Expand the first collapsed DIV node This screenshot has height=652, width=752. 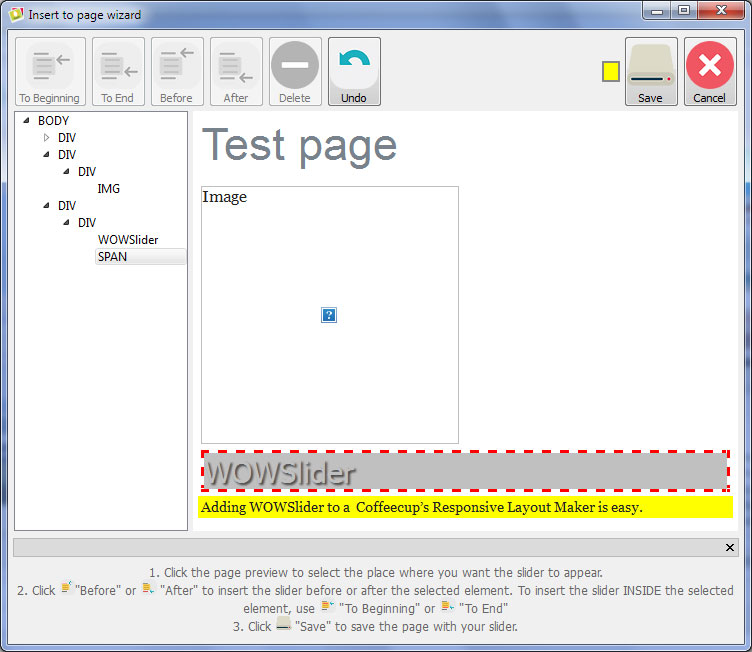point(47,138)
